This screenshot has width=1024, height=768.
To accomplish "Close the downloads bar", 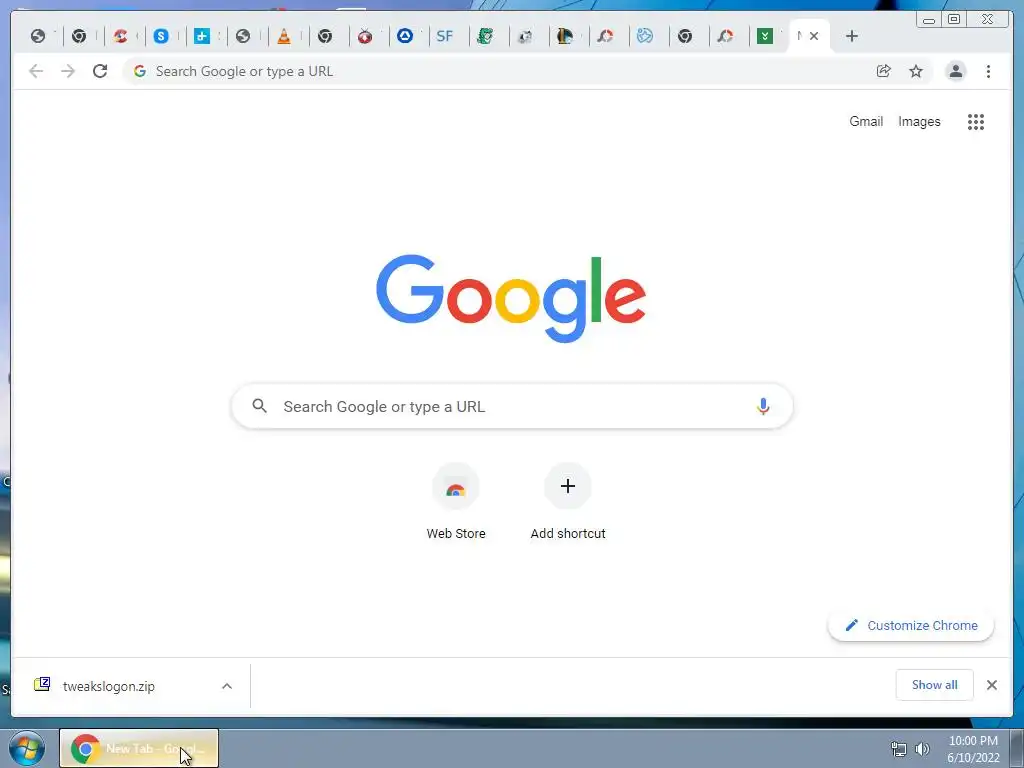I will coord(992,685).
